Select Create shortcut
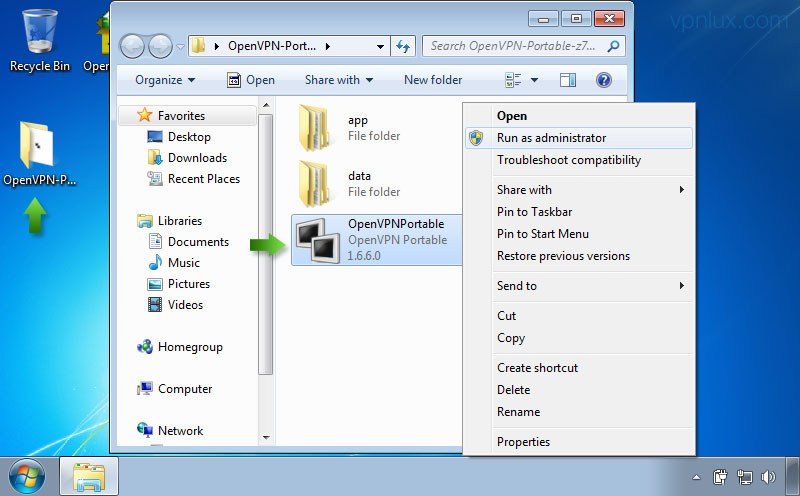 580,368
